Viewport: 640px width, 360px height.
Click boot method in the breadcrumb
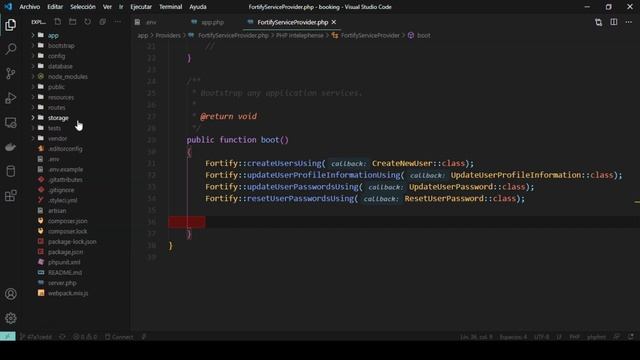click(423, 36)
